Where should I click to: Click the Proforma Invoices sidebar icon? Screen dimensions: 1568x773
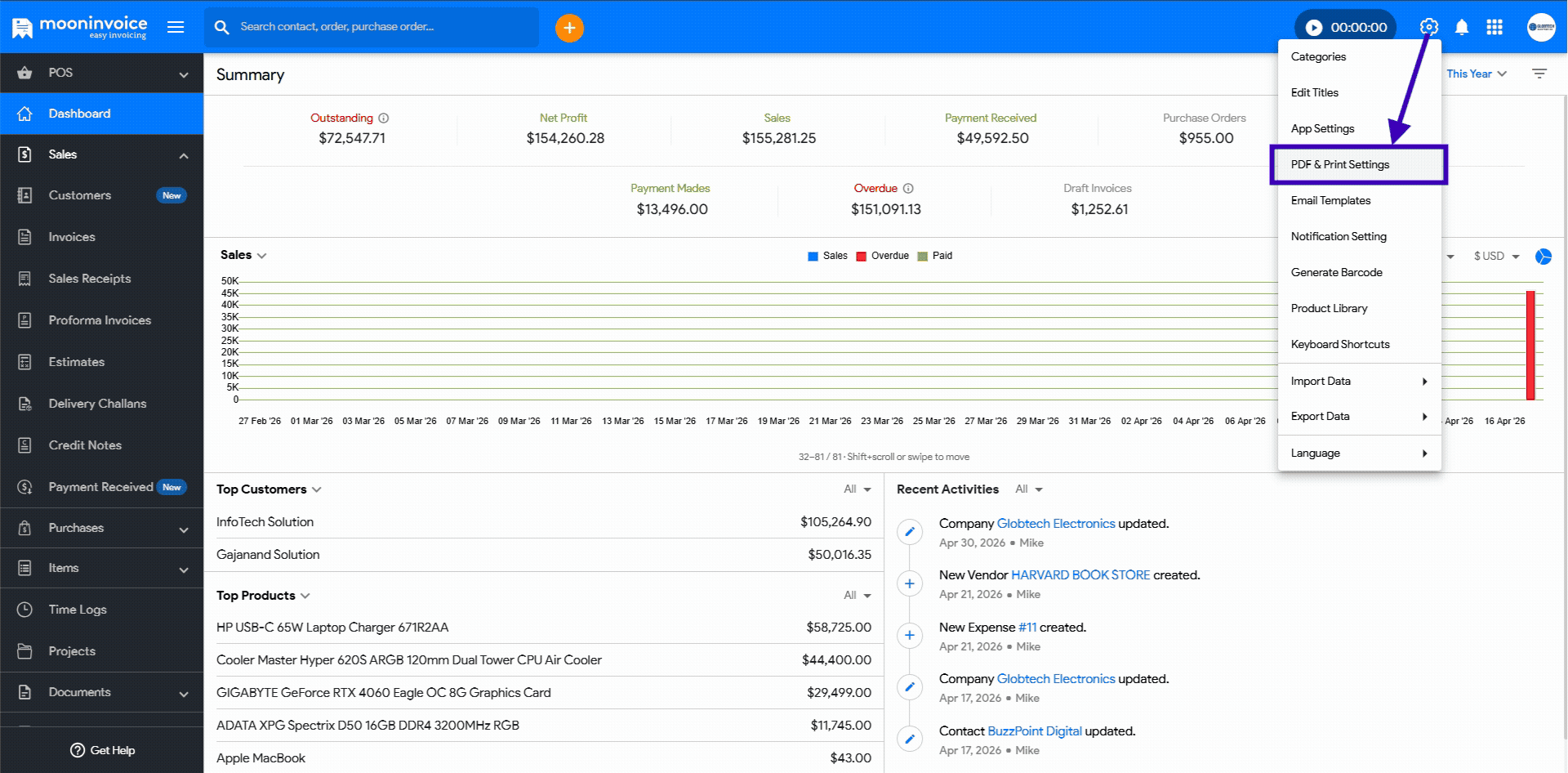(x=24, y=320)
